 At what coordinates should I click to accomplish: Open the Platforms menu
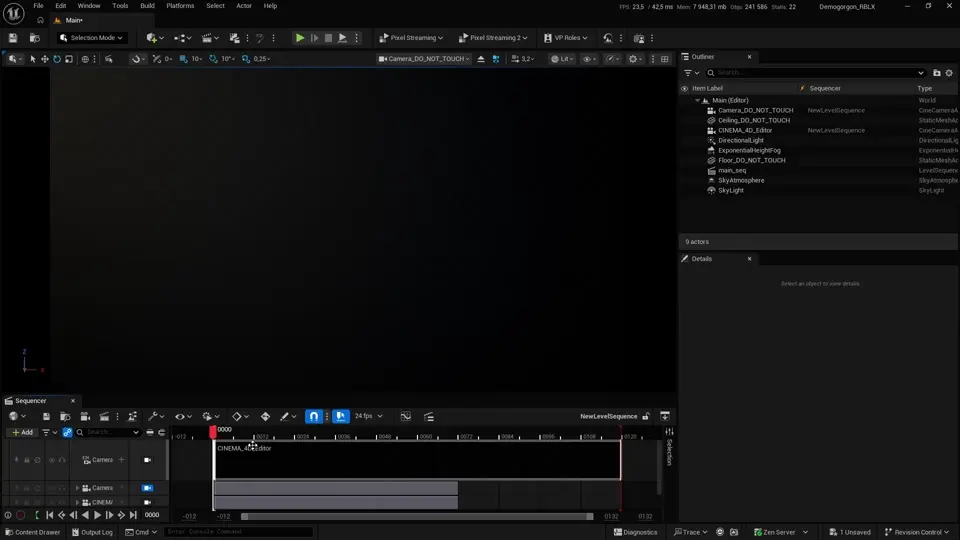coord(180,6)
